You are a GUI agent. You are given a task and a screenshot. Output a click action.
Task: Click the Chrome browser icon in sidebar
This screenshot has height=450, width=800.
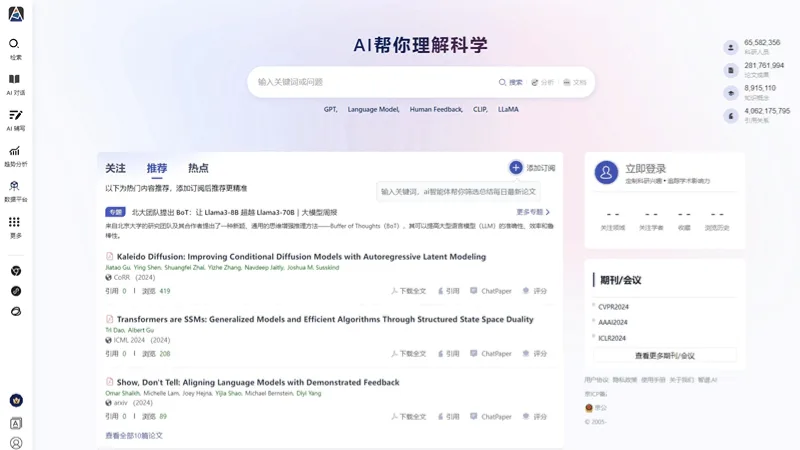[x=16, y=271]
